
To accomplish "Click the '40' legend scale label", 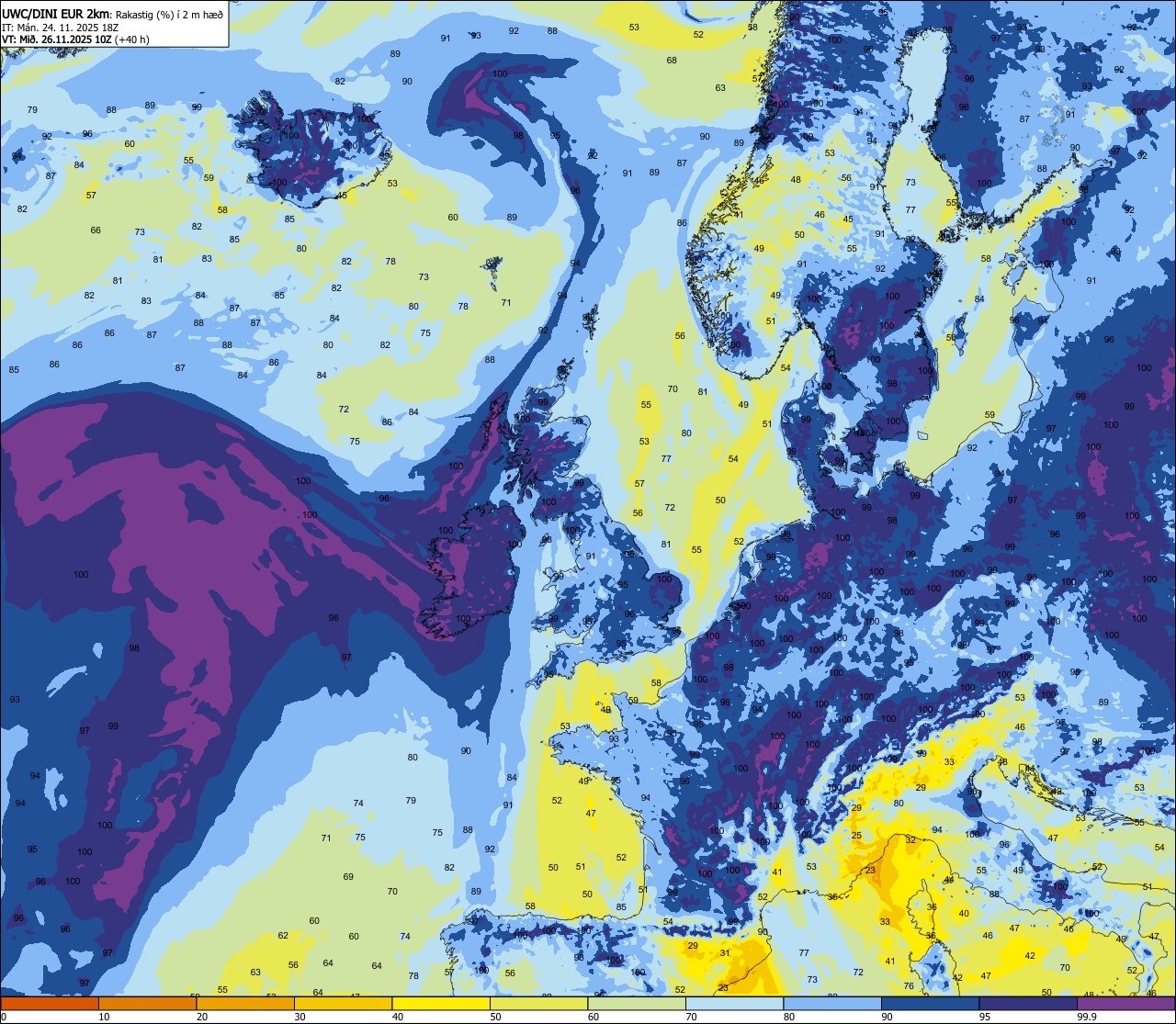I will click(x=398, y=1017).
